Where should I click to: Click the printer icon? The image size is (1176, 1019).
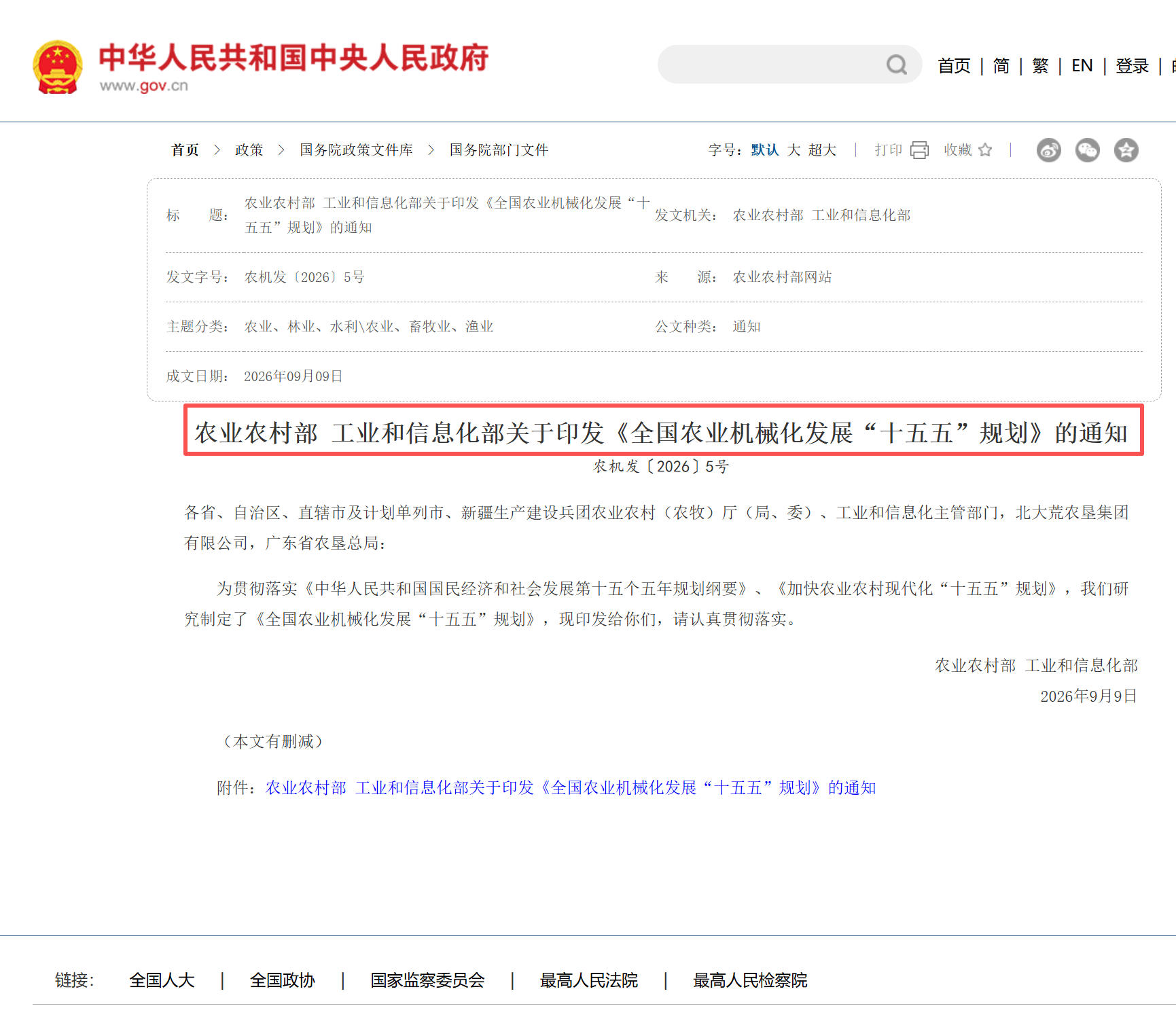point(919,150)
